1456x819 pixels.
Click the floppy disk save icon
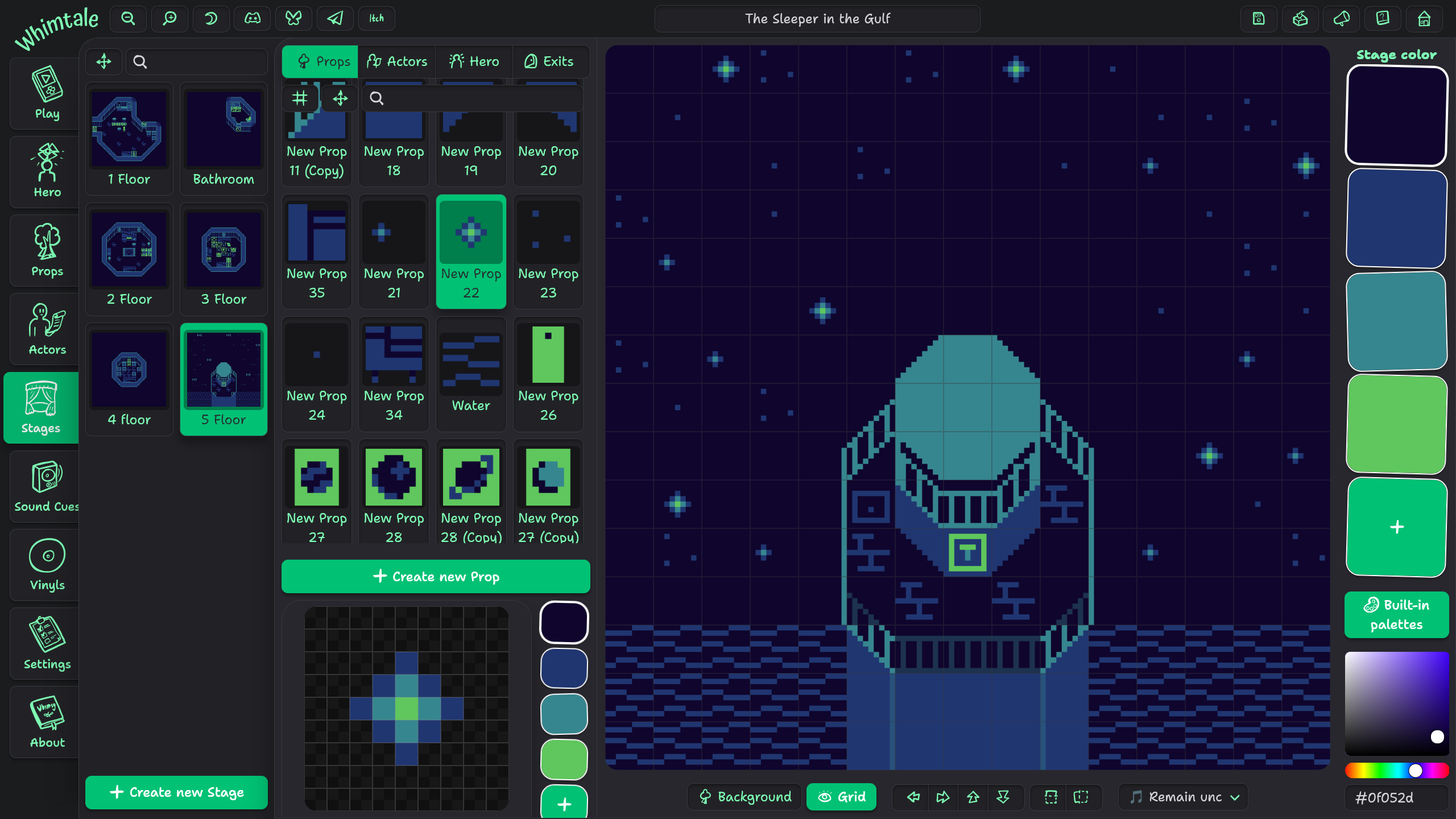pyautogui.click(x=1259, y=18)
